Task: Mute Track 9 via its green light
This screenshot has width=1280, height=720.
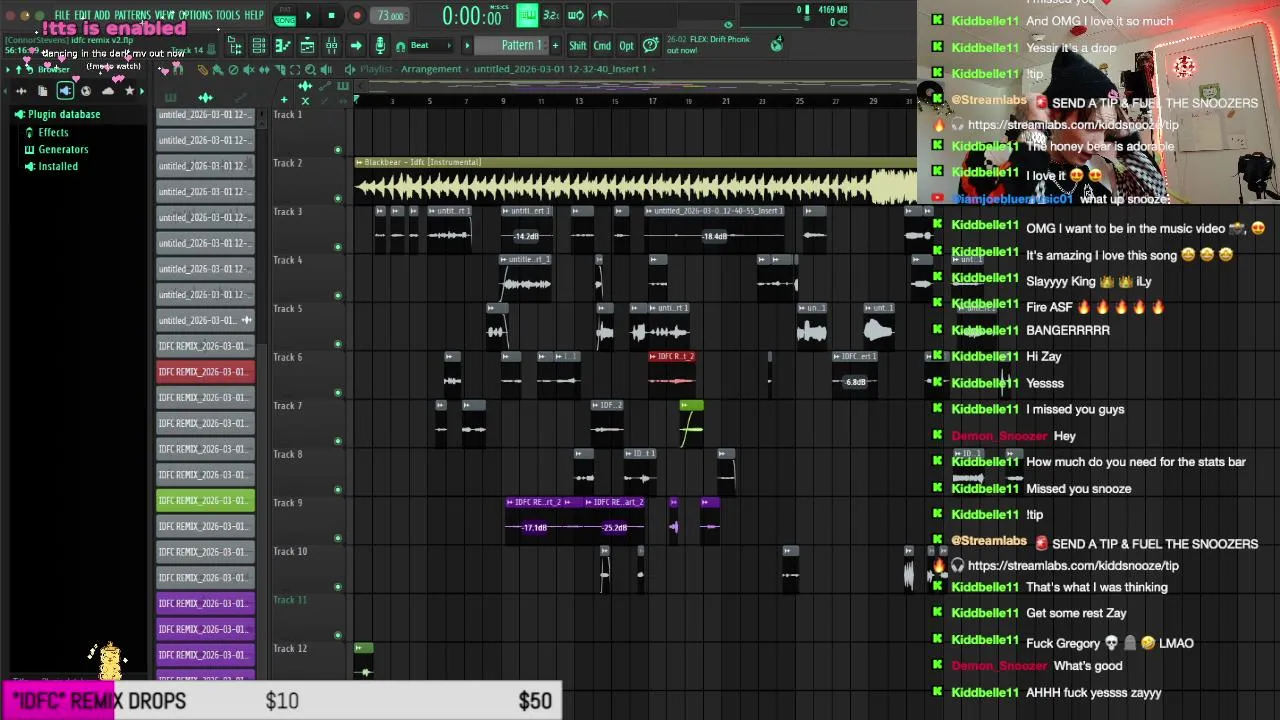Action: tap(337, 538)
